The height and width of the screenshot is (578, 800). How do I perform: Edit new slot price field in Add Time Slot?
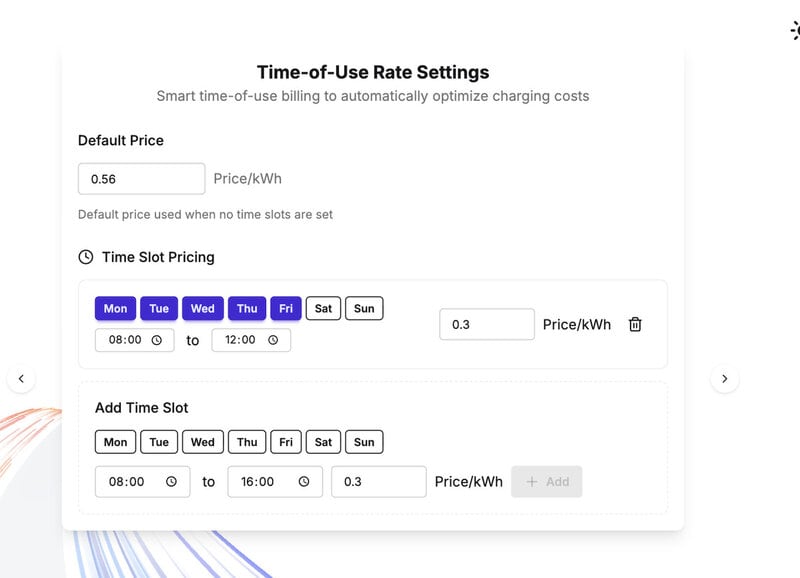coord(379,482)
